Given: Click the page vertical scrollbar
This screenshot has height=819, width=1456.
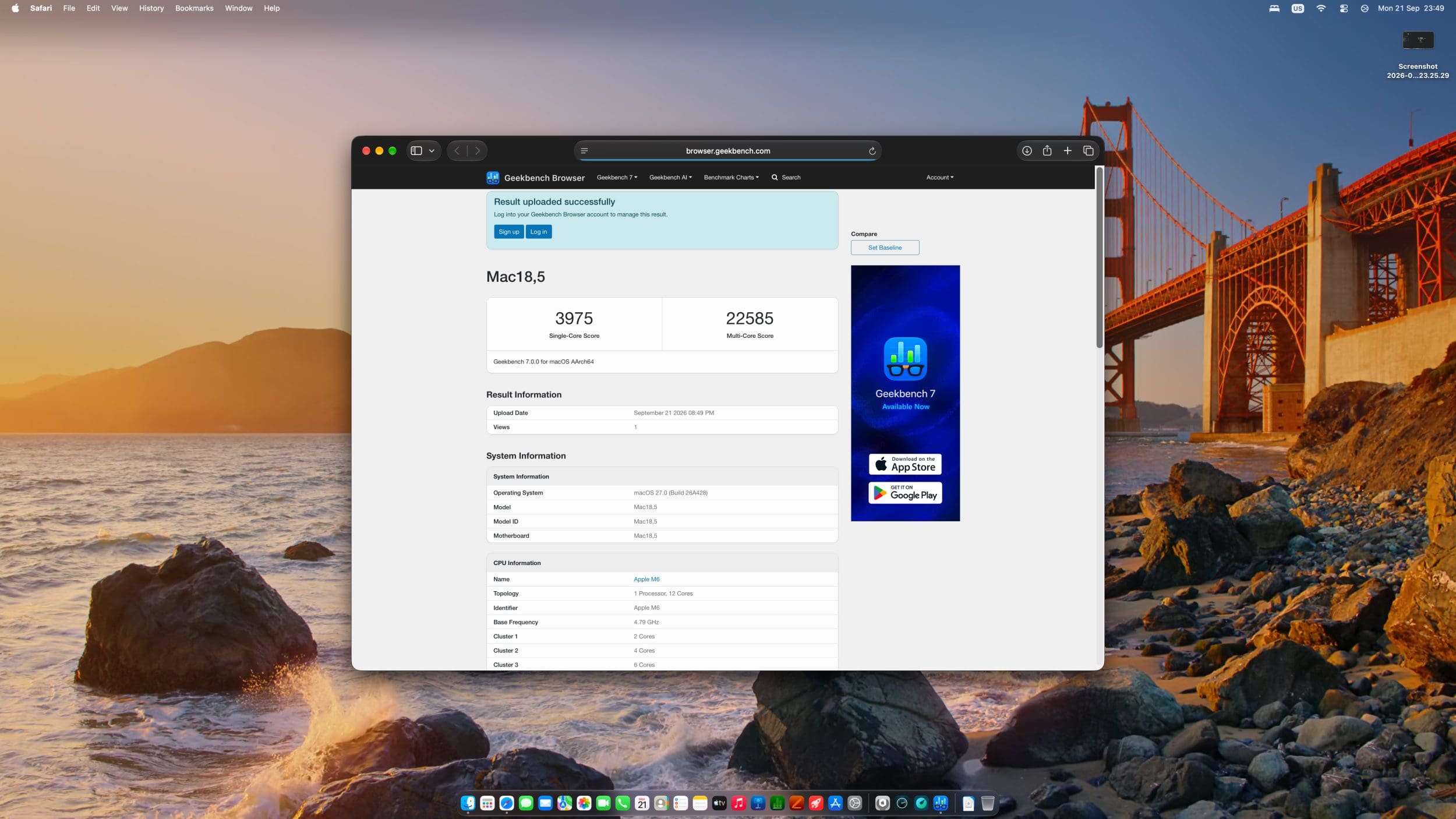Looking at the screenshot, I should (1099, 257).
